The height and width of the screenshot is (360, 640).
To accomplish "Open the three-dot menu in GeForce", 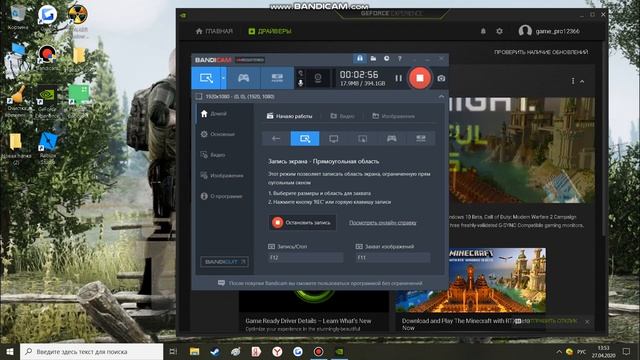I will [573, 81].
